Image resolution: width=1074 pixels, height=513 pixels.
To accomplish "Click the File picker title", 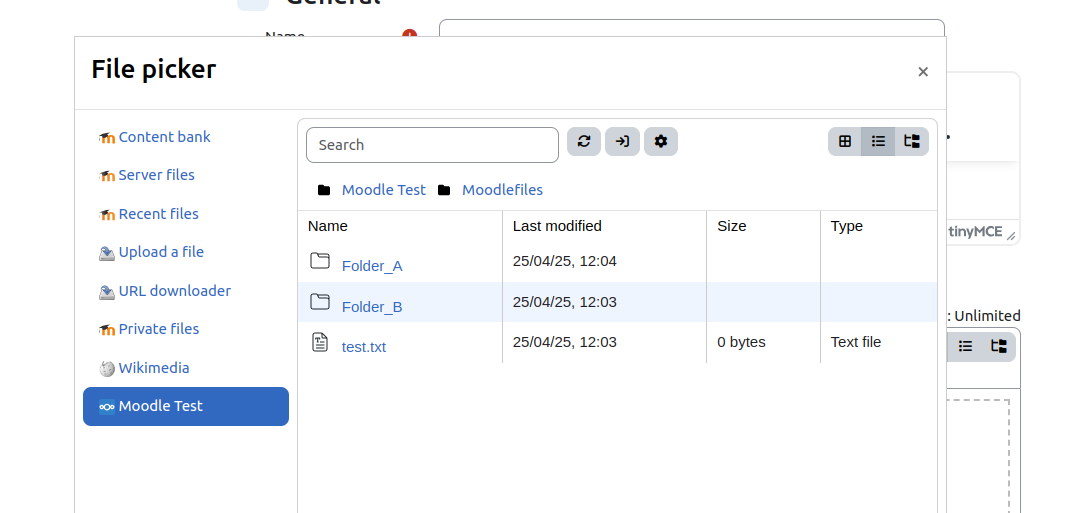I will coord(153,69).
